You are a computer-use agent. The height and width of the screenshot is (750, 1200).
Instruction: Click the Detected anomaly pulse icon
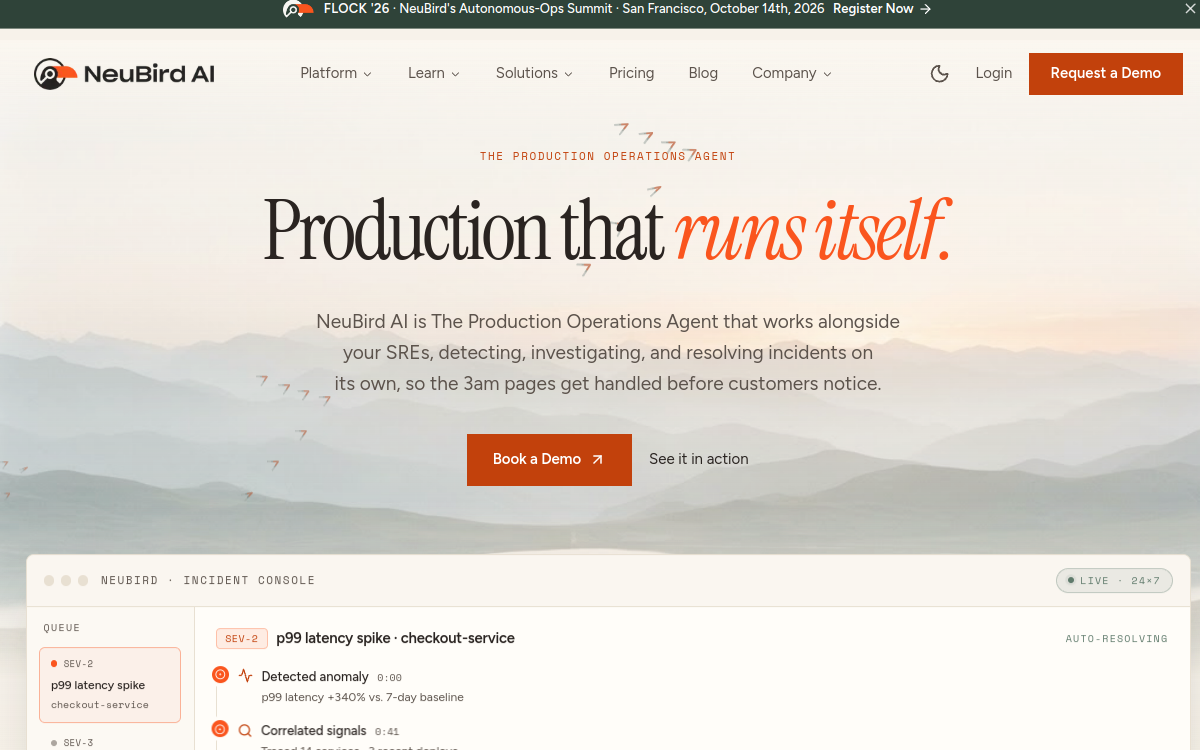(x=245, y=676)
